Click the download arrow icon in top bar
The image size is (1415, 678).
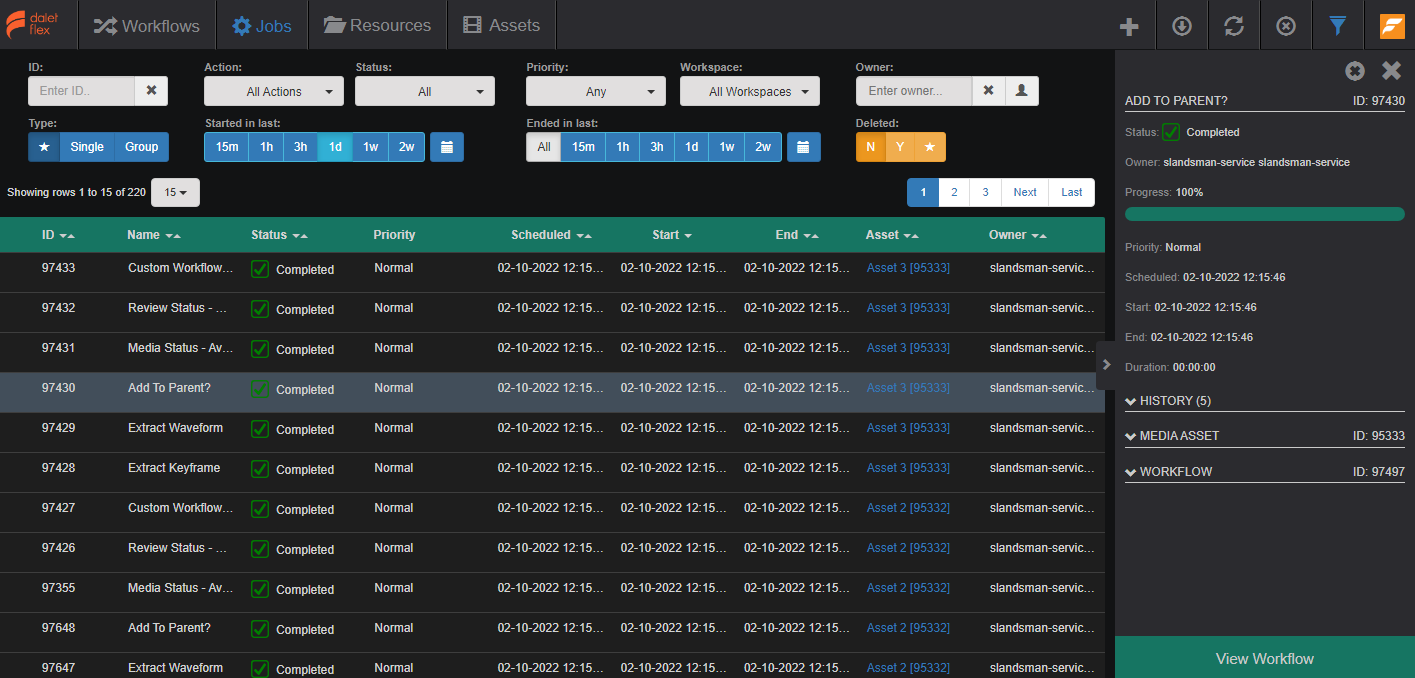pos(1181,26)
